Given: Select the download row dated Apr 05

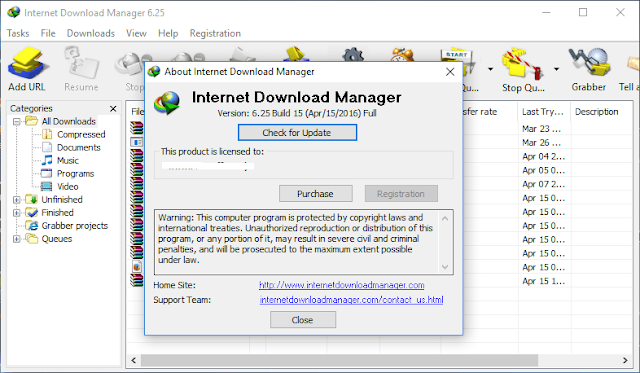Looking at the screenshot, I should (543, 171).
